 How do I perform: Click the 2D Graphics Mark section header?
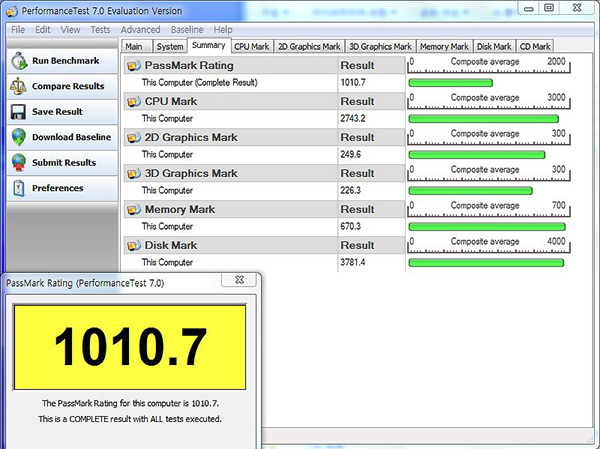(264, 137)
